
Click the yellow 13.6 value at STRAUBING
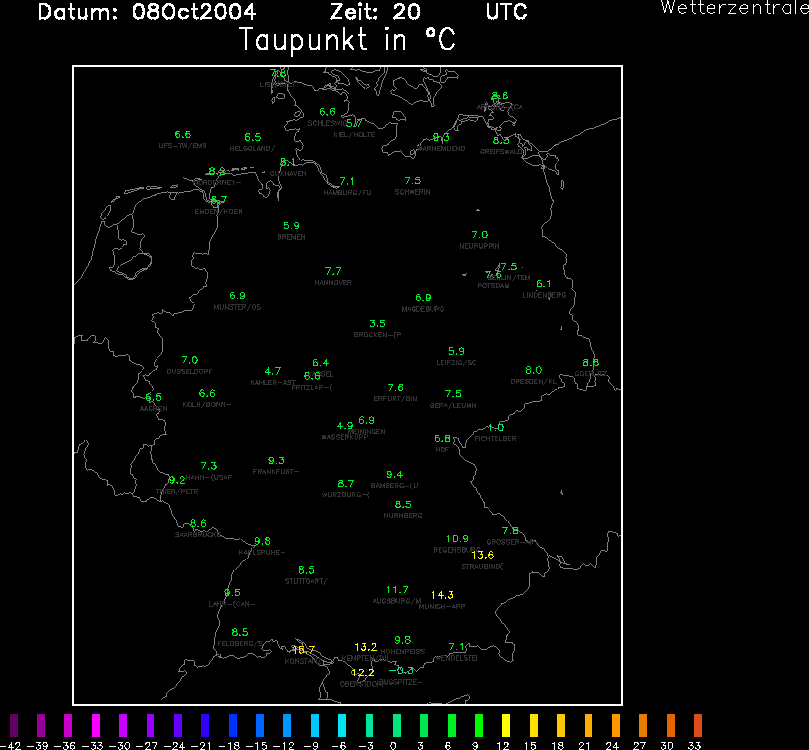(x=483, y=555)
